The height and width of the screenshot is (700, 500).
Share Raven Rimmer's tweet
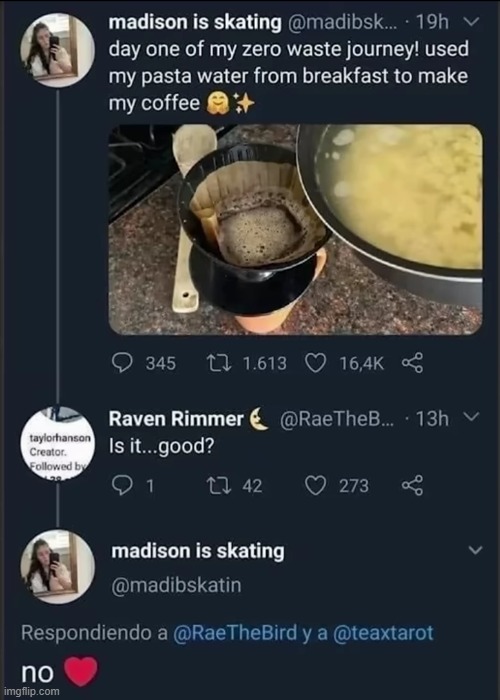pyautogui.click(x=412, y=485)
